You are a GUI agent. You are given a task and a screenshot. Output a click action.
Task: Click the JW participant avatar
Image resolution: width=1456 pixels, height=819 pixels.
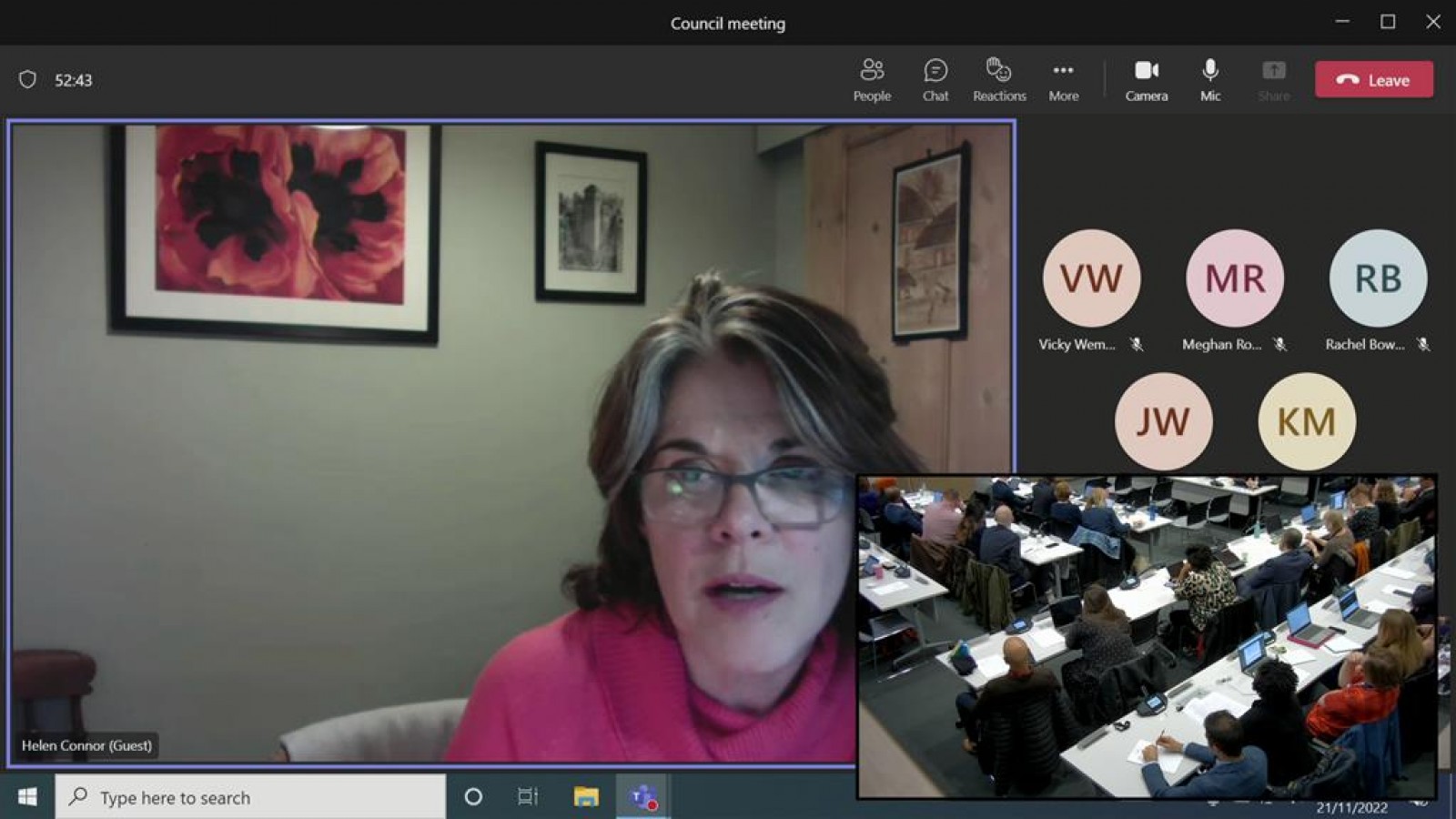point(1163,421)
